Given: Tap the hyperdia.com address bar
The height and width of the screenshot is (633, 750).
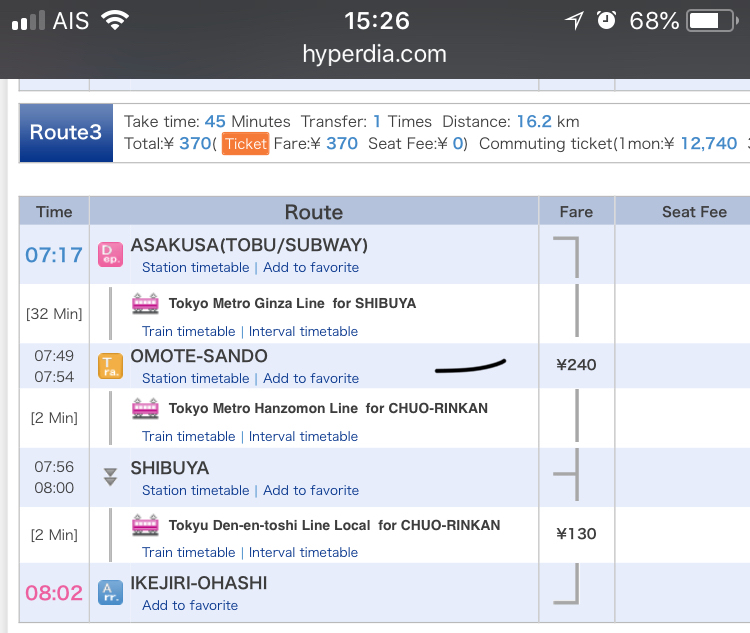Looking at the screenshot, I should (x=375, y=54).
